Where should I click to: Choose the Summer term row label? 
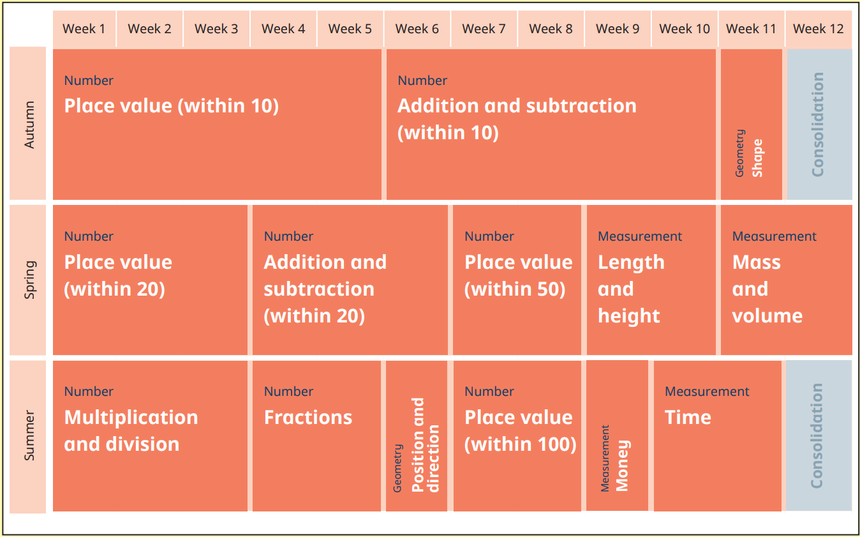pos(29,436)
